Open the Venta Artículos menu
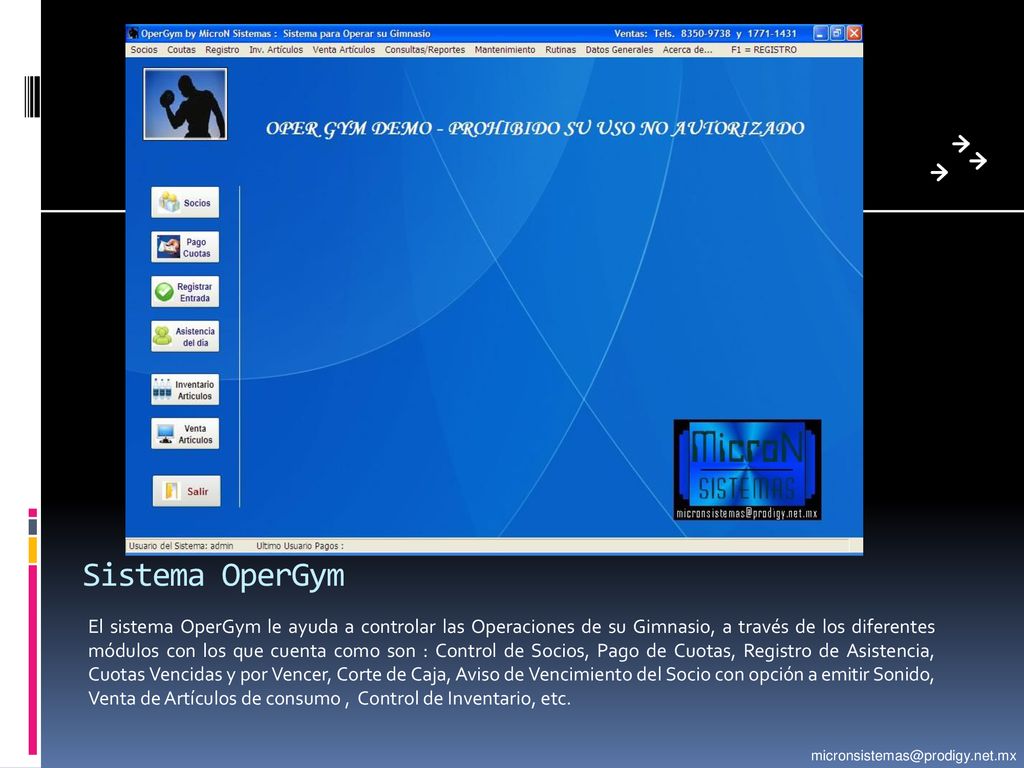 [x=344, y=50]
